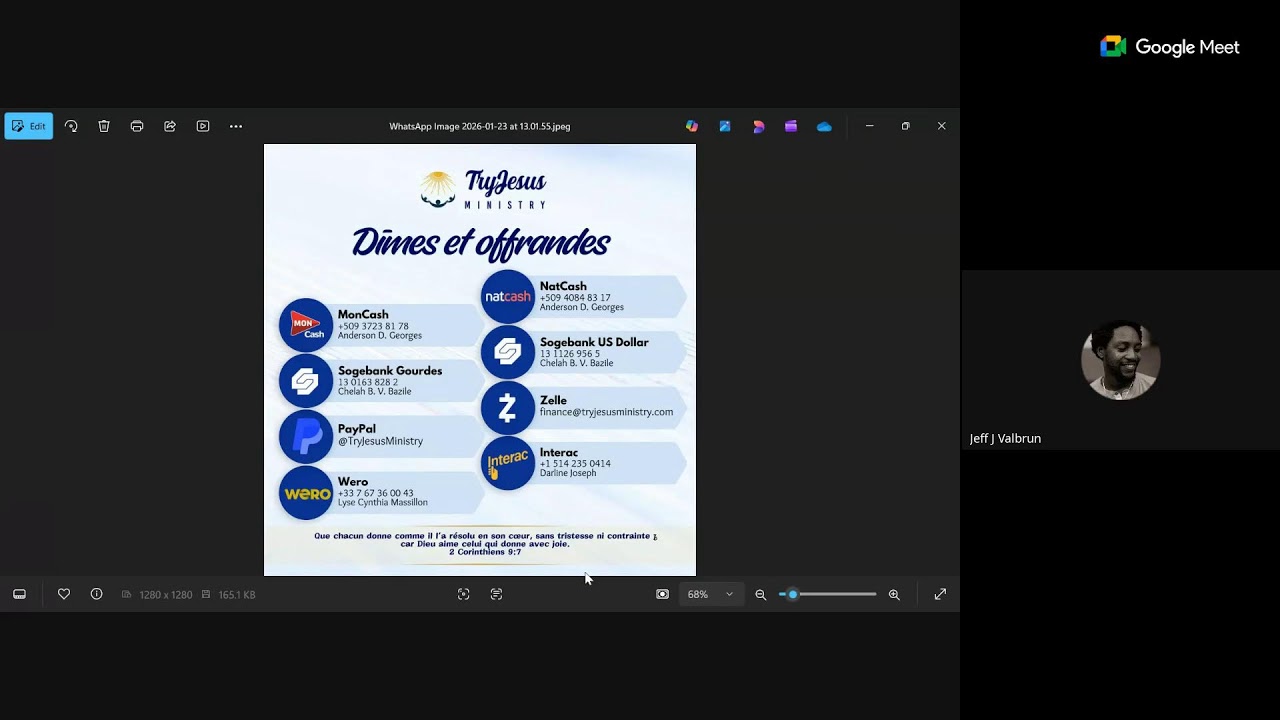
Task: Click the @TryJesusMinistry PayPal handle
Action: click(380, 441)
